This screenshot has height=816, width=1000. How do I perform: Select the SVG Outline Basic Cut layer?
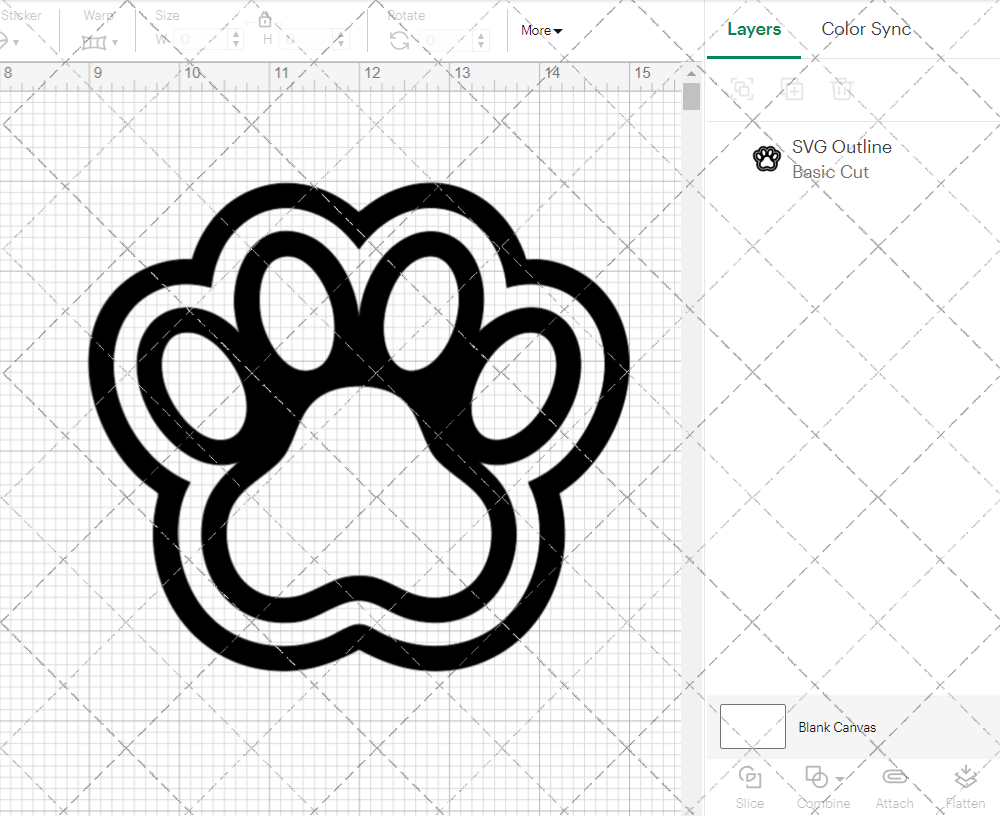(x=842, y=159)
